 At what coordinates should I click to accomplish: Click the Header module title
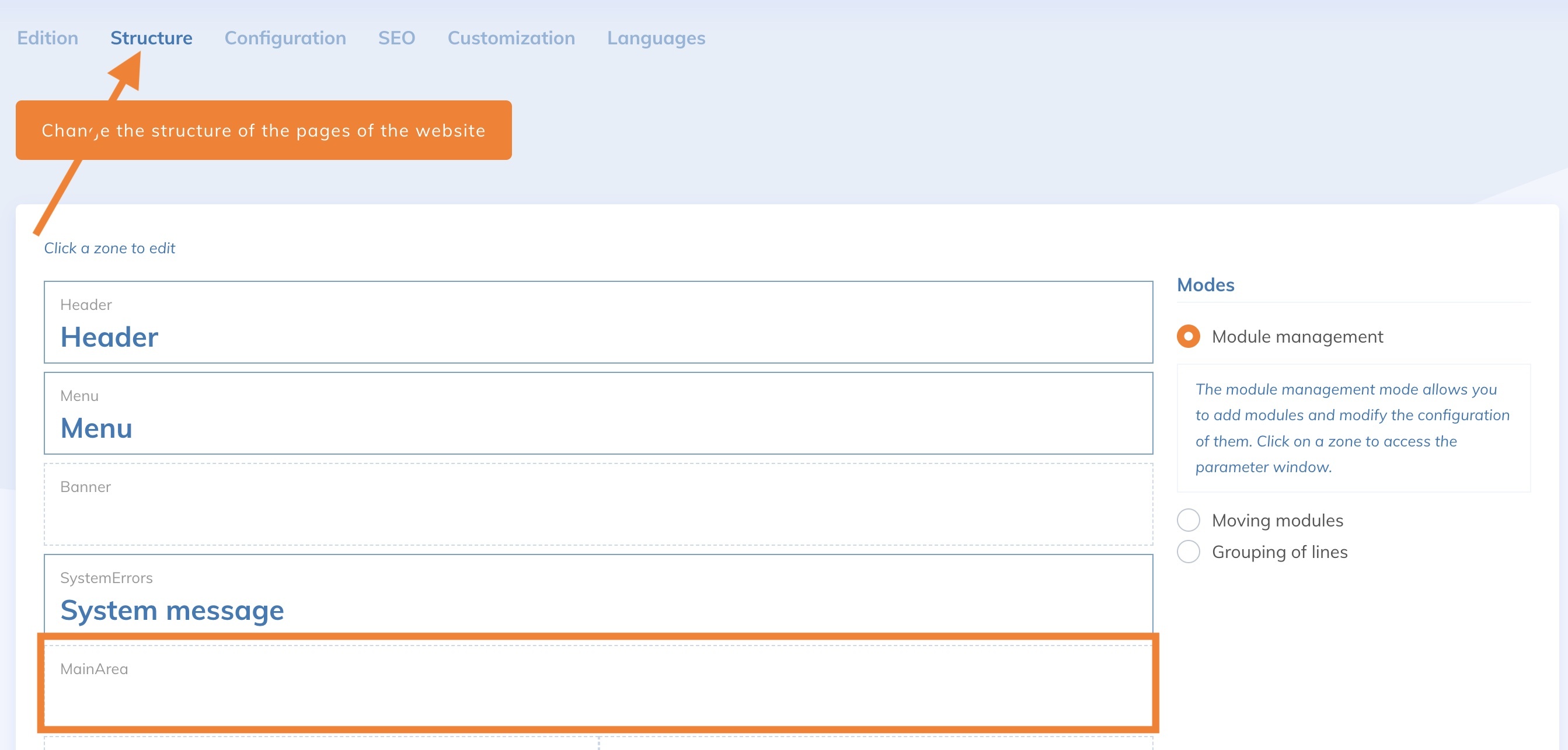click(110, 337)
